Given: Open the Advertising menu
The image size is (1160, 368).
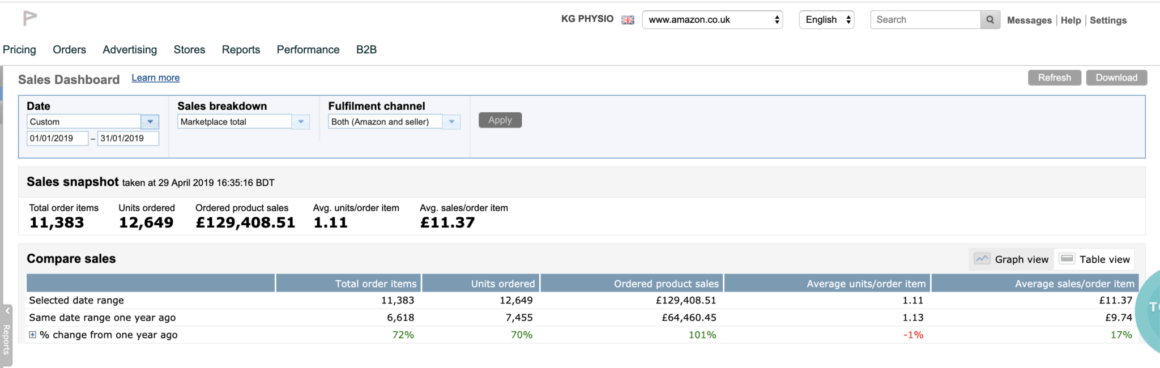Looking at the screenshot, I should coord(130,50).
